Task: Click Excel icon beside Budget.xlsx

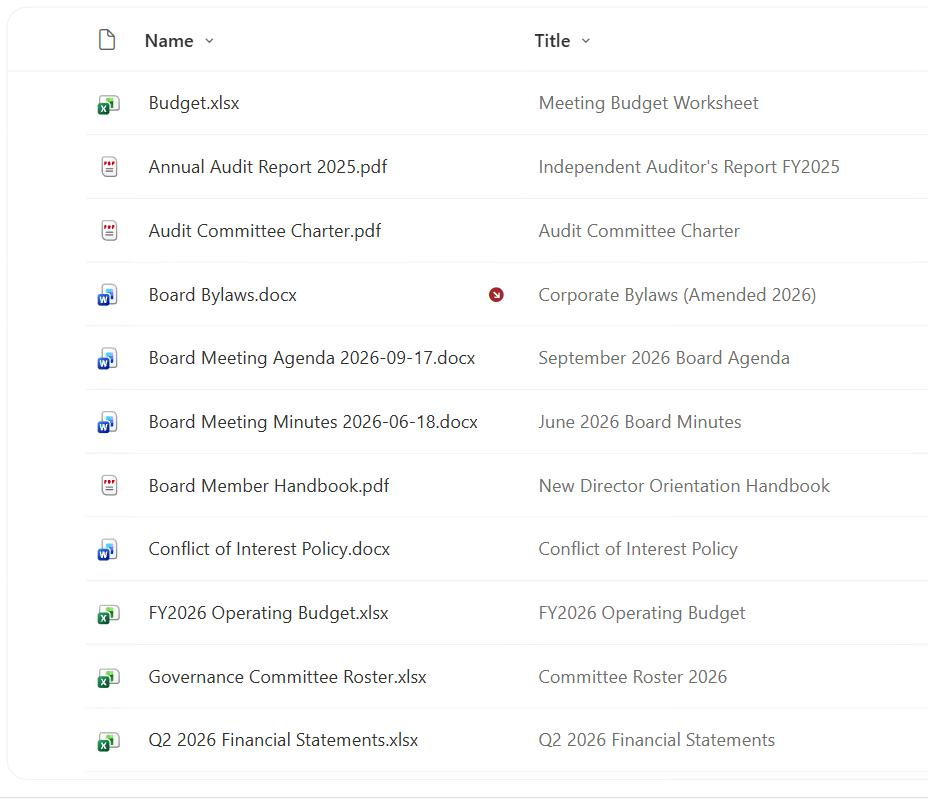Action: click(108, 104)
